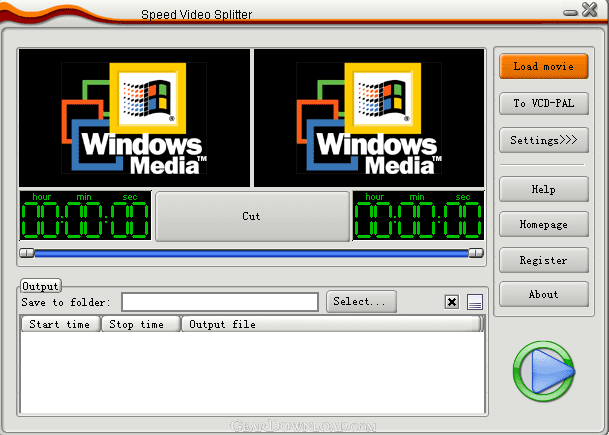
Task: Click the left start time counter display
Action: (x=85, y=216)
